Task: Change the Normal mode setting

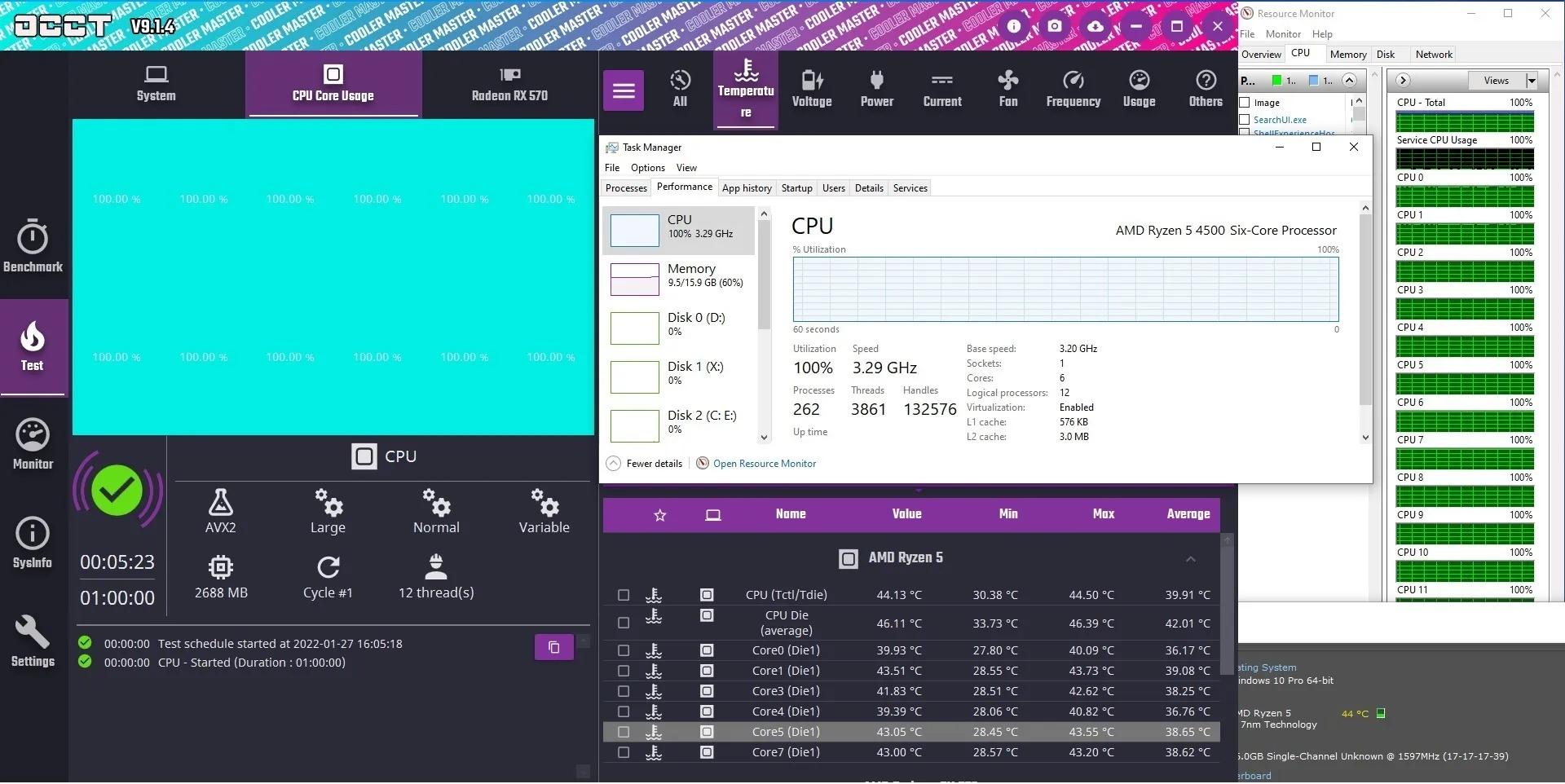Action: click(x=436, y=511)
